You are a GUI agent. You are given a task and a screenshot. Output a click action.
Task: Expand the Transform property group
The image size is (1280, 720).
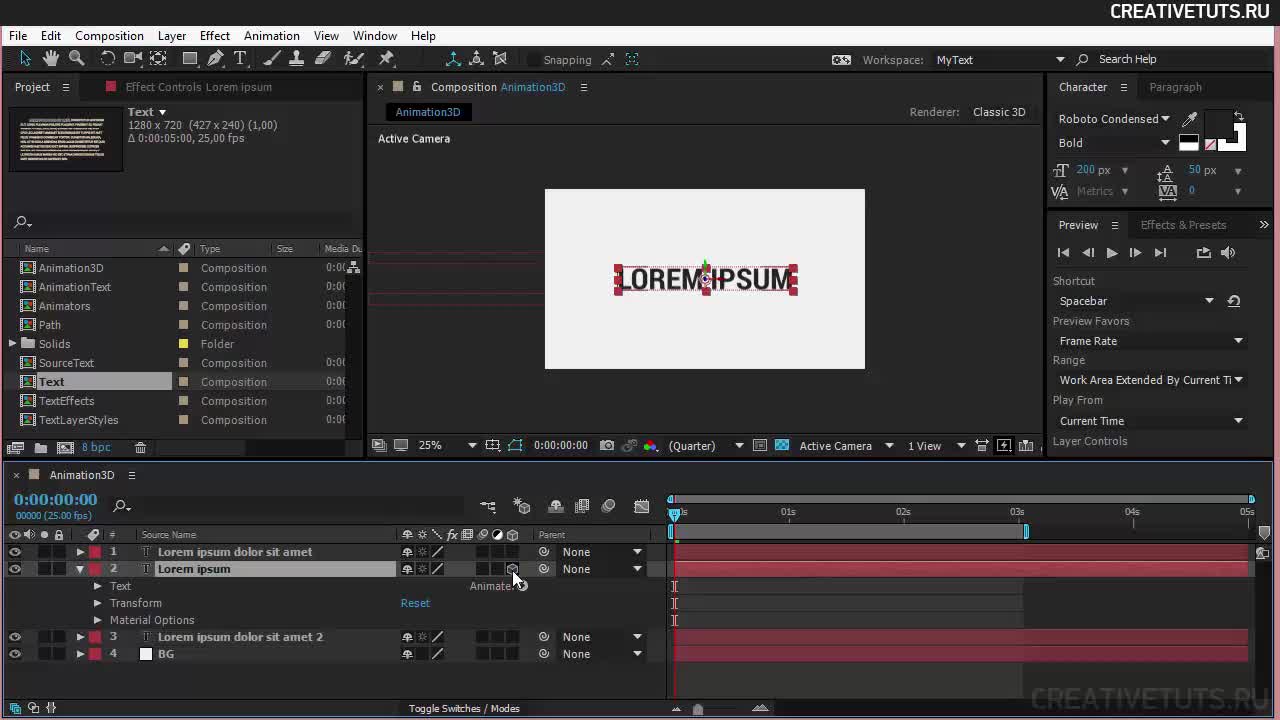98,603
